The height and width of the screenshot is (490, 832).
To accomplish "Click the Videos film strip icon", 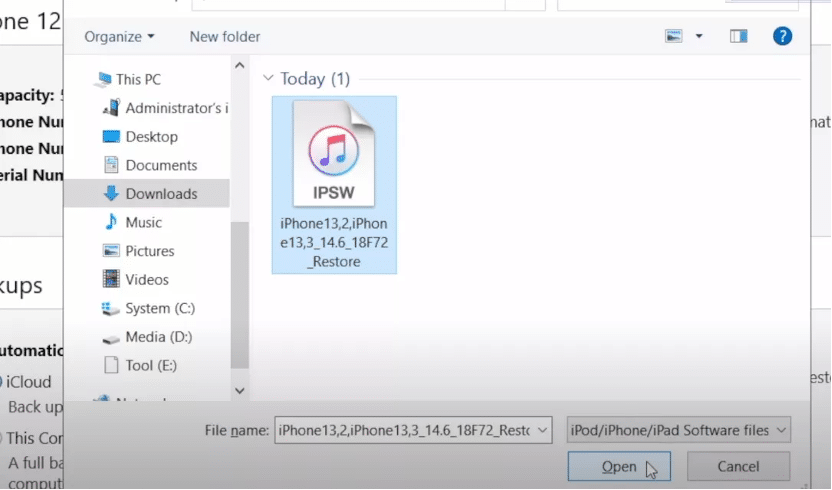I will pyautogui.click(x=111, y=279).
